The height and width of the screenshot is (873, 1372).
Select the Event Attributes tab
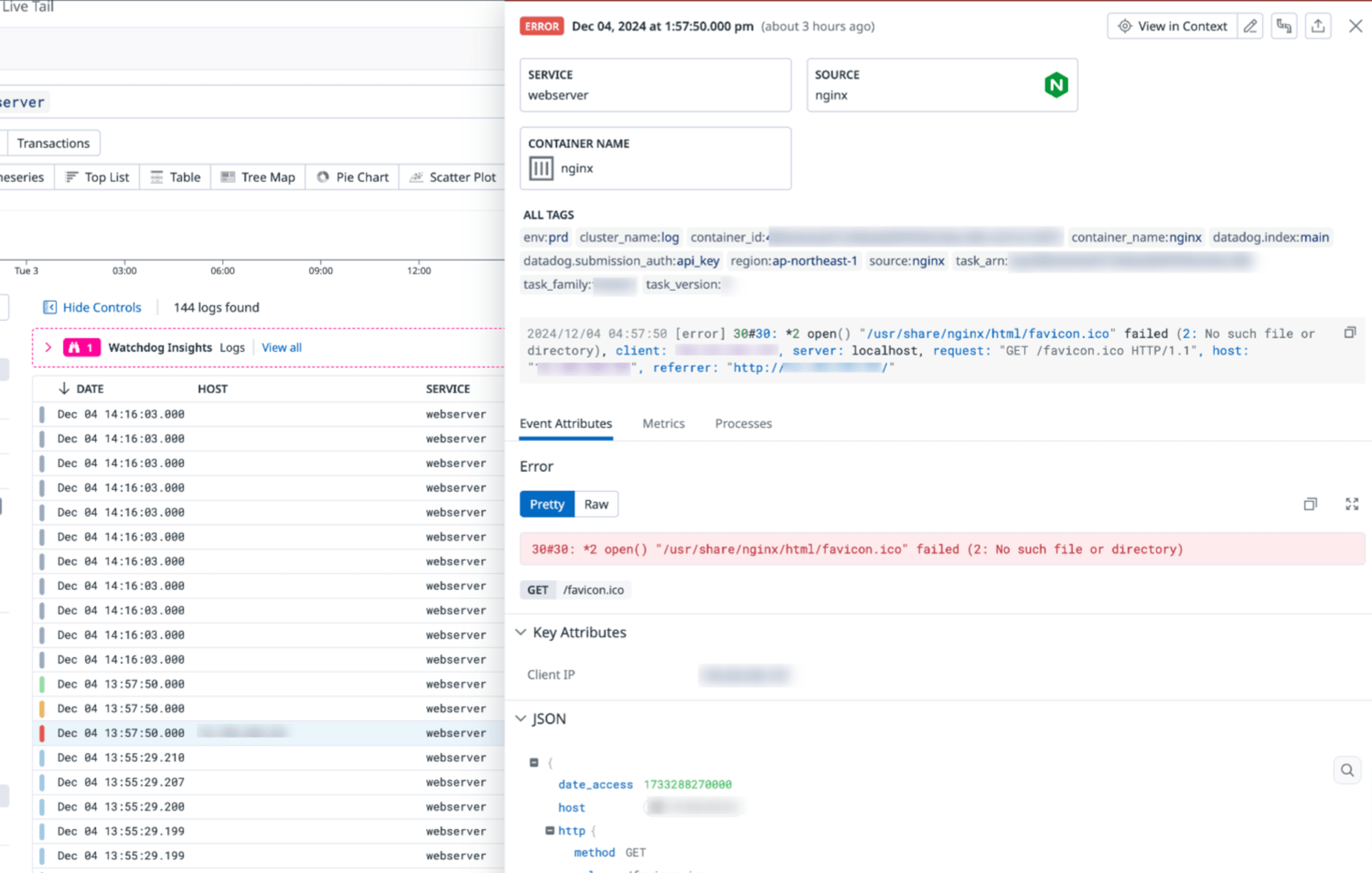[x=566, y=424]
